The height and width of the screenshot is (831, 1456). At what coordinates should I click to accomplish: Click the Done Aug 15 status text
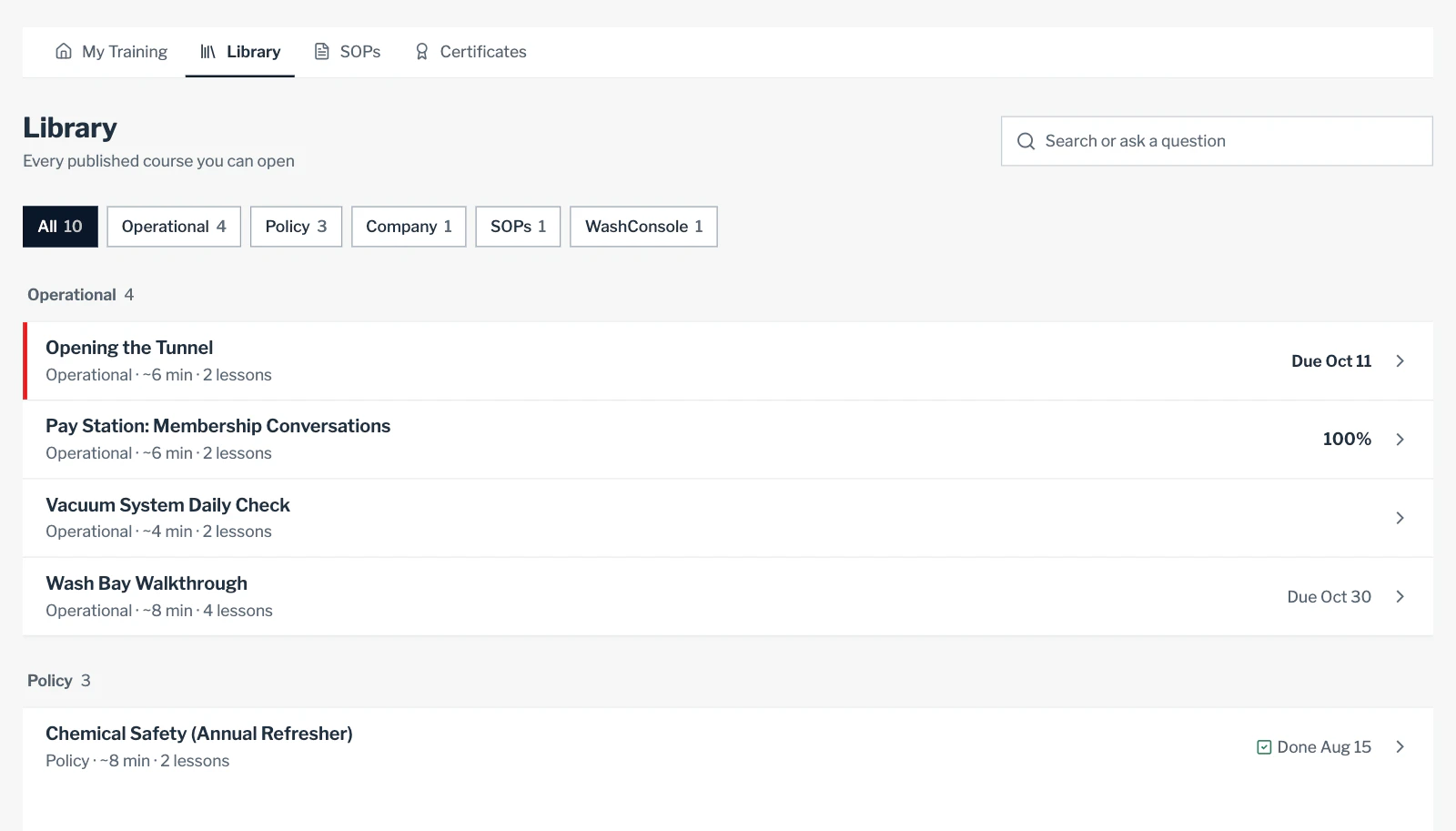pos(1324,747)
